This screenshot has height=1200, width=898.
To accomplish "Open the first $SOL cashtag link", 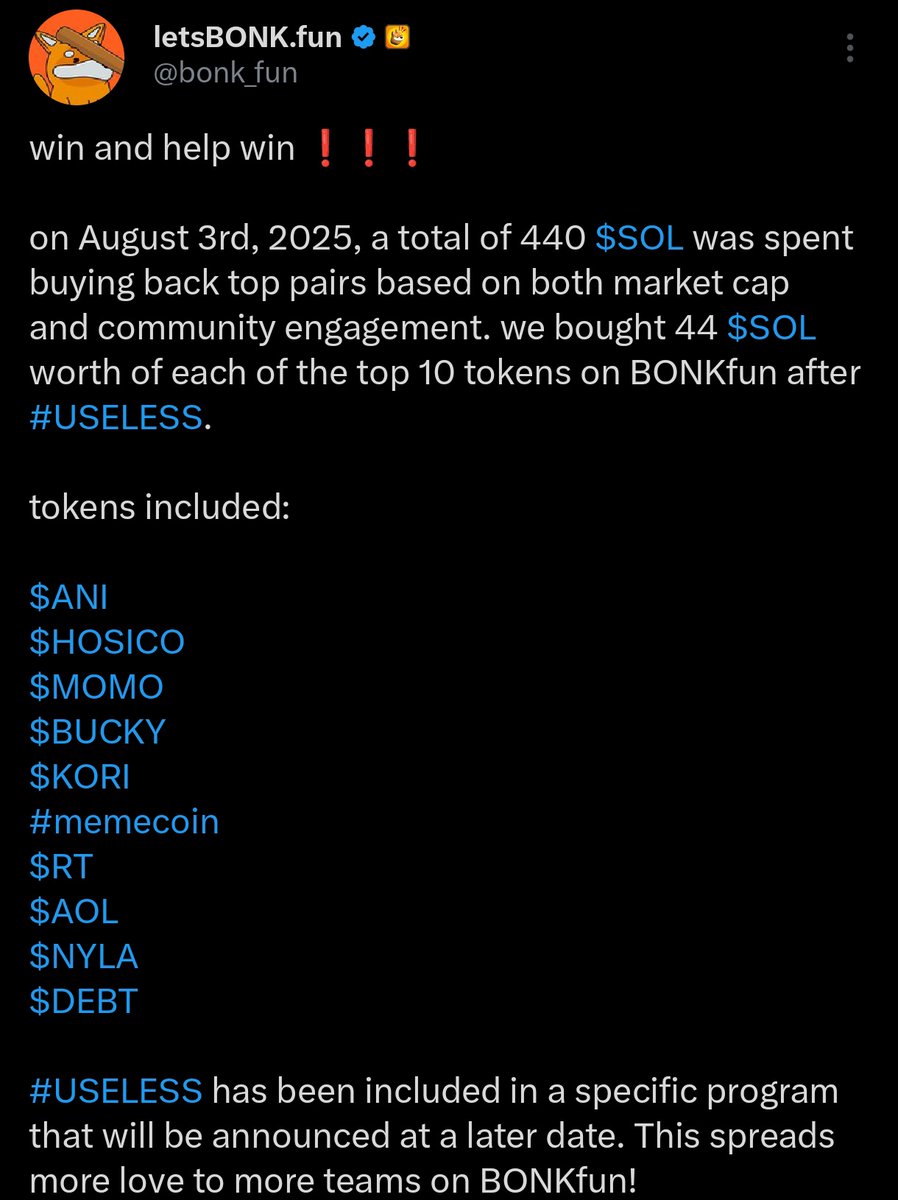I will [x=639, y=239].
